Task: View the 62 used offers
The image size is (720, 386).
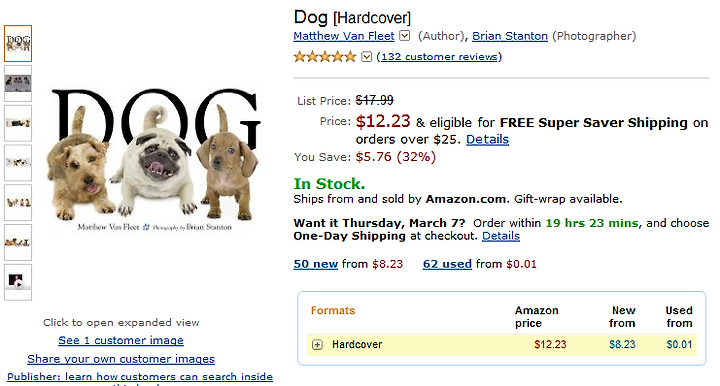Action: tap(447, 264)
